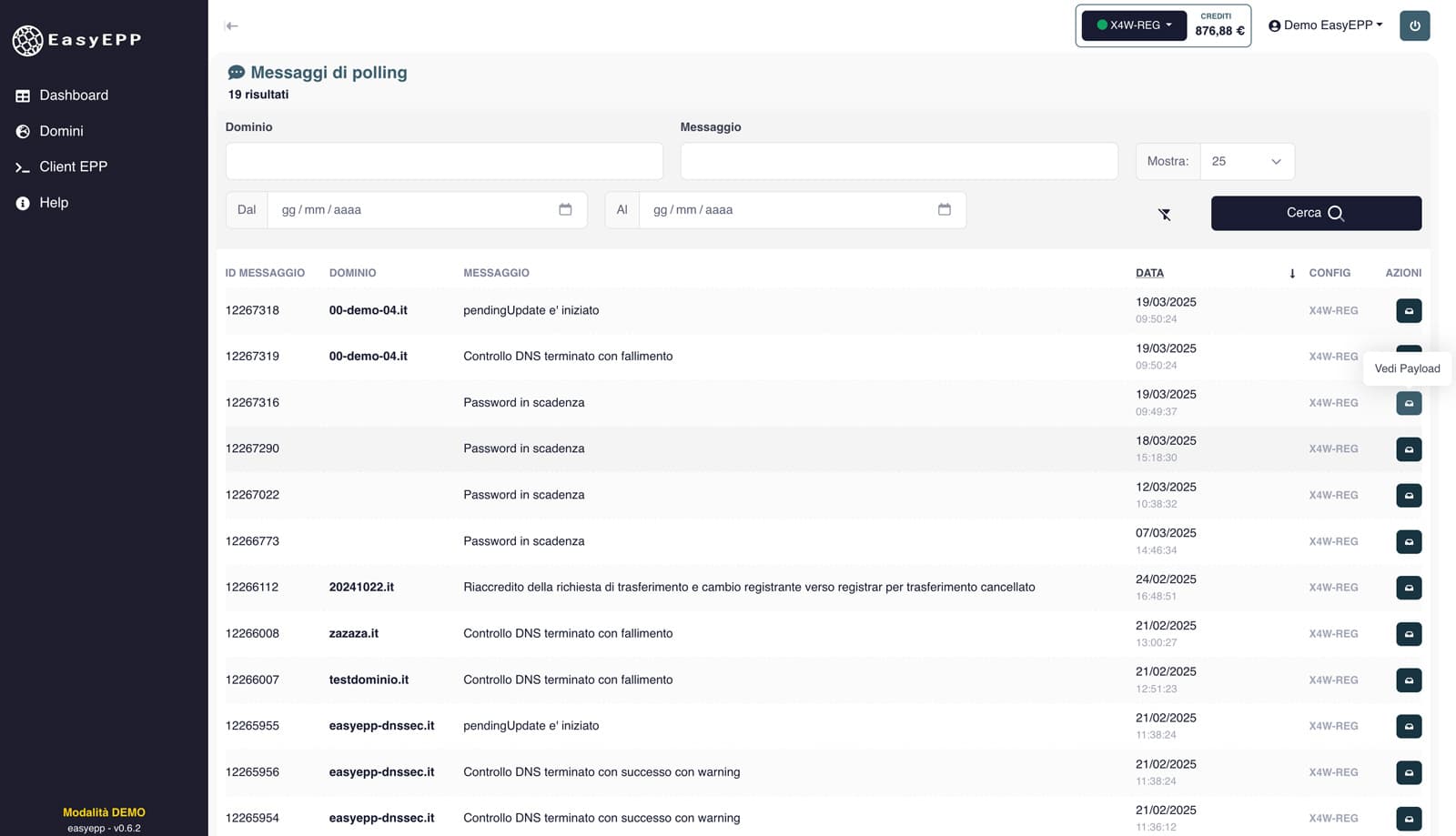Image resolution: width=1456 pixels, height=836 pixels.
Task: Sort table by DATA column header
Action: coord(1149,273)
